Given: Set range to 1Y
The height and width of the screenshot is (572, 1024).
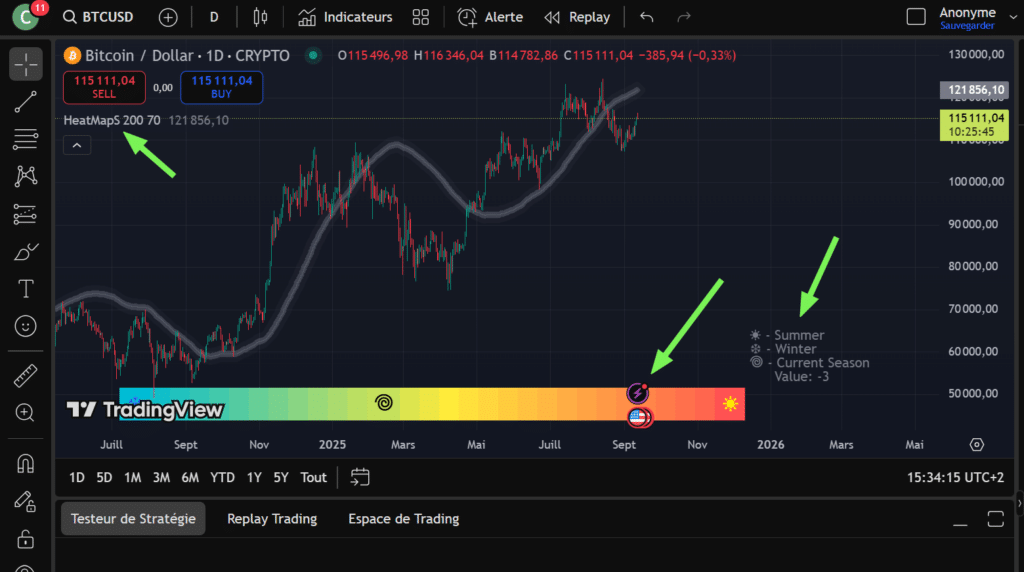Looking at the screenshot, I should [254, 477].
